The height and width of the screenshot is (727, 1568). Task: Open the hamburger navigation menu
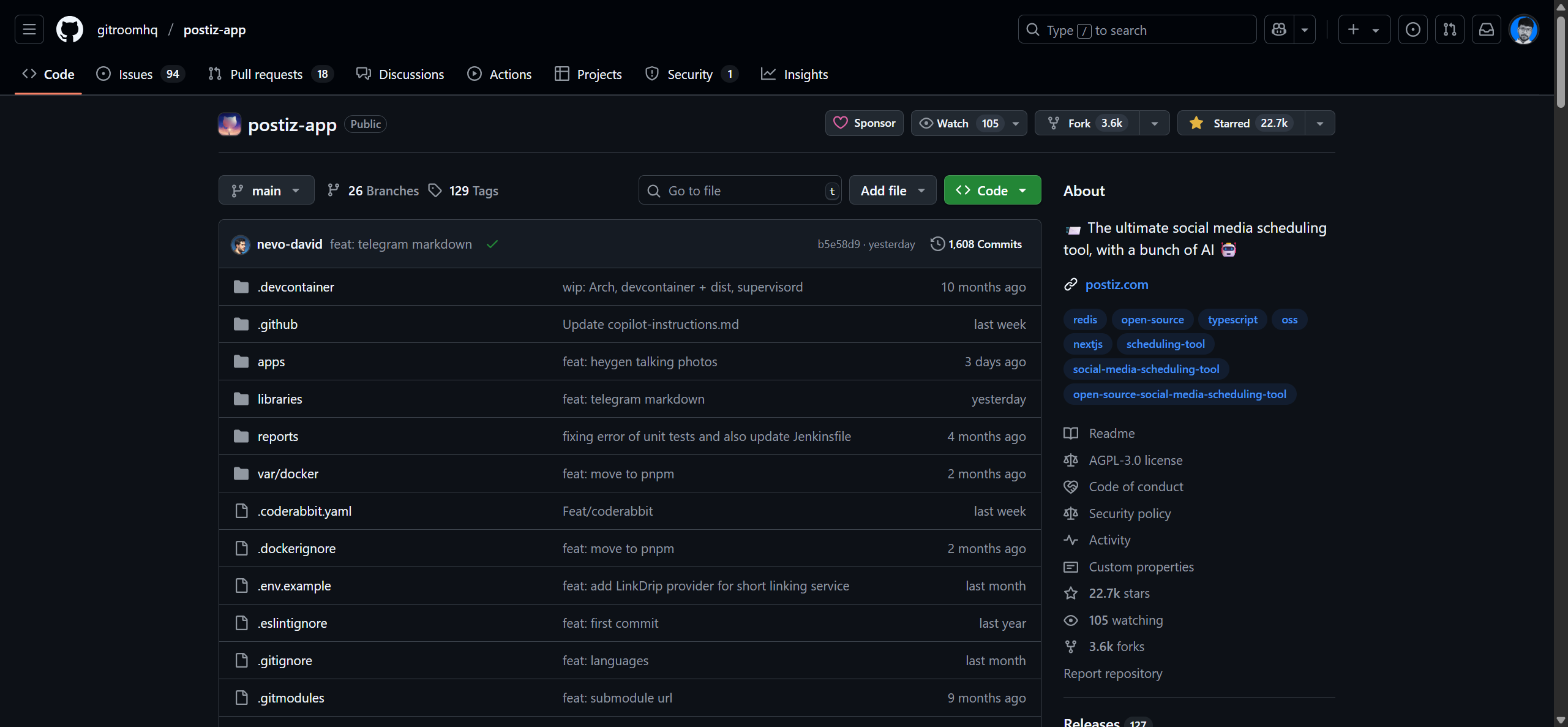click(x=29, y=29)
